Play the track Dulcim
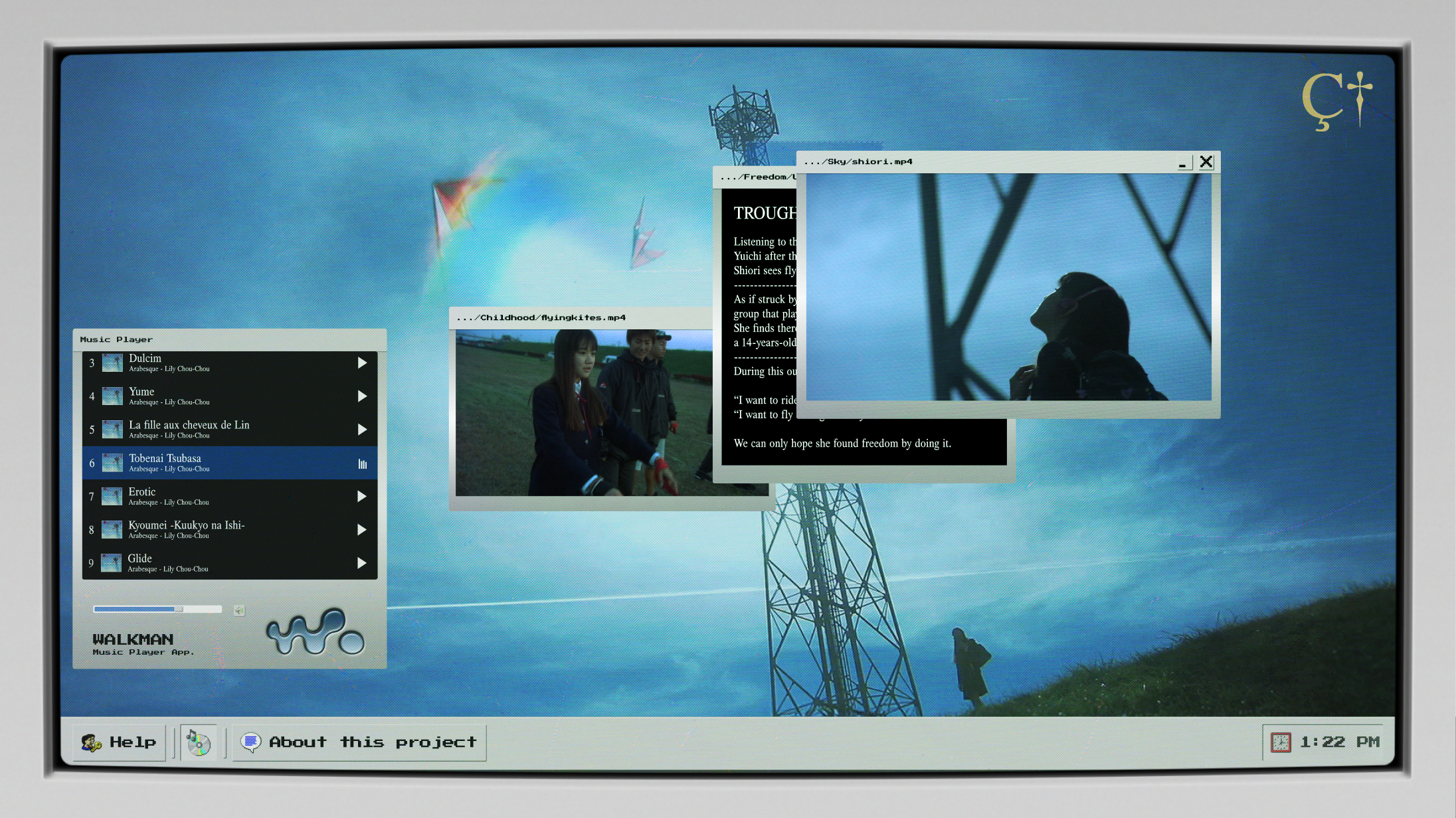The width and height of the screenshot is (1456, 818). [362, 363]
